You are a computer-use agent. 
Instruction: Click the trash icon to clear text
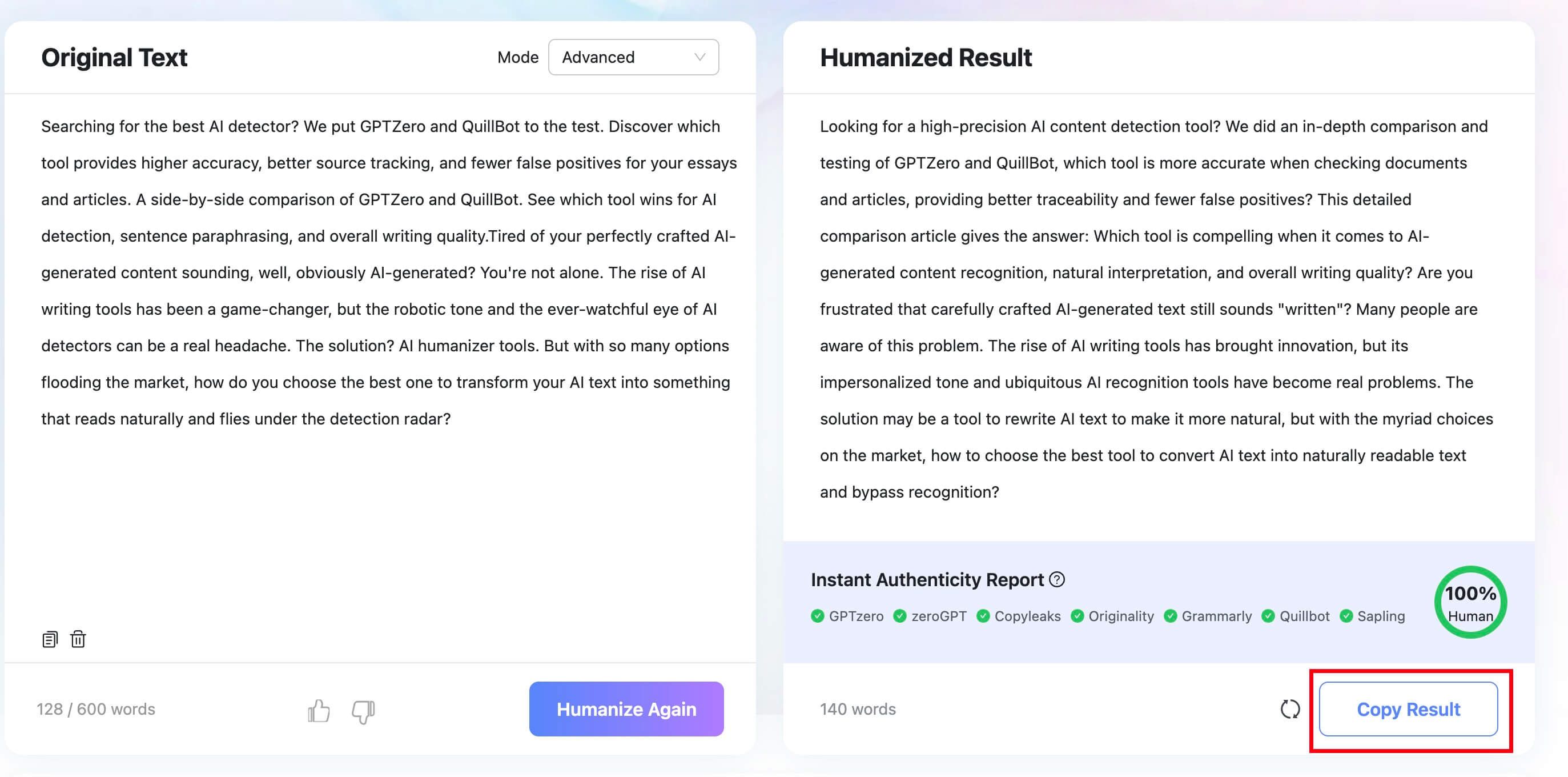coord(78,639)
